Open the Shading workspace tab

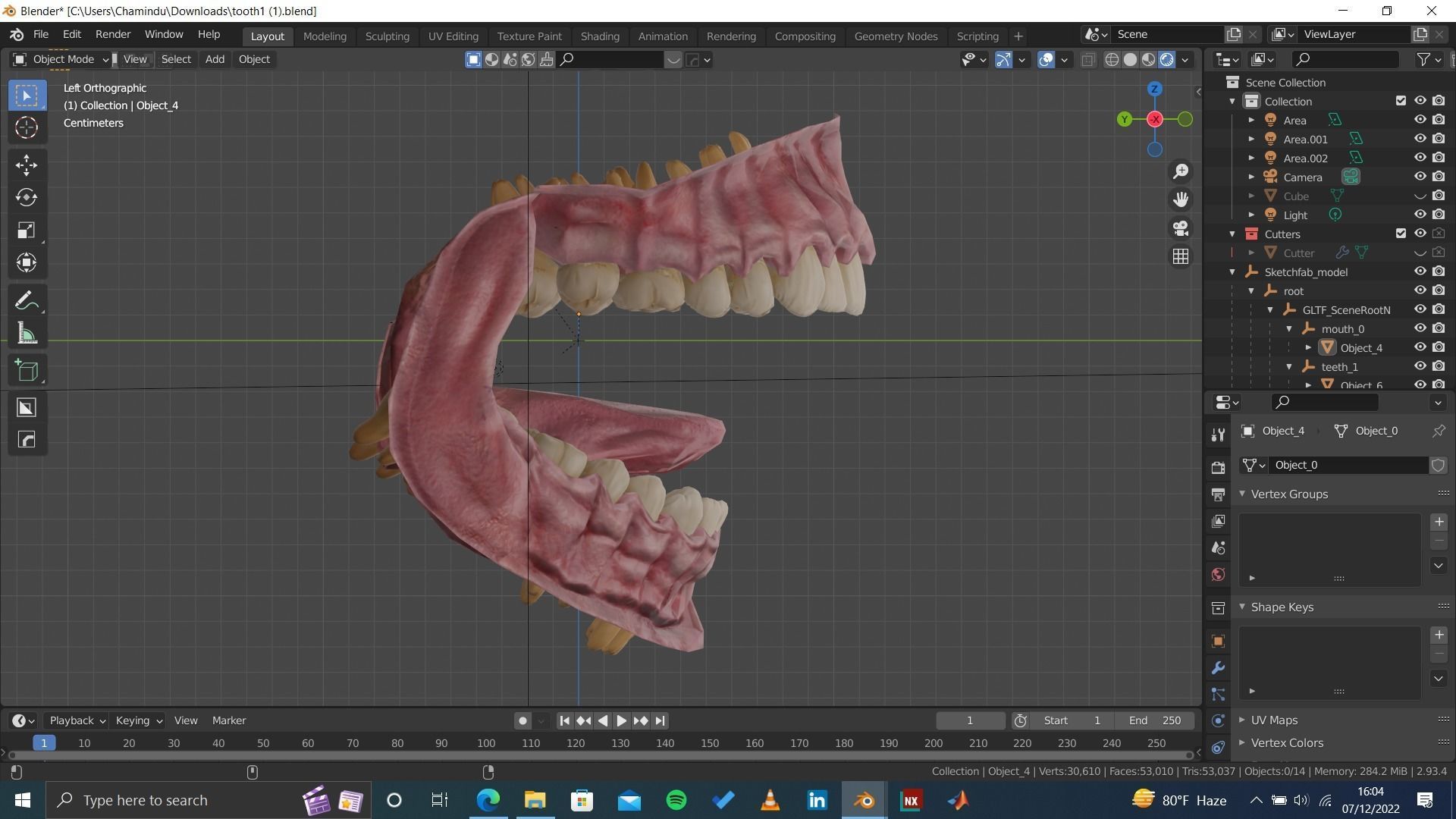600,36
